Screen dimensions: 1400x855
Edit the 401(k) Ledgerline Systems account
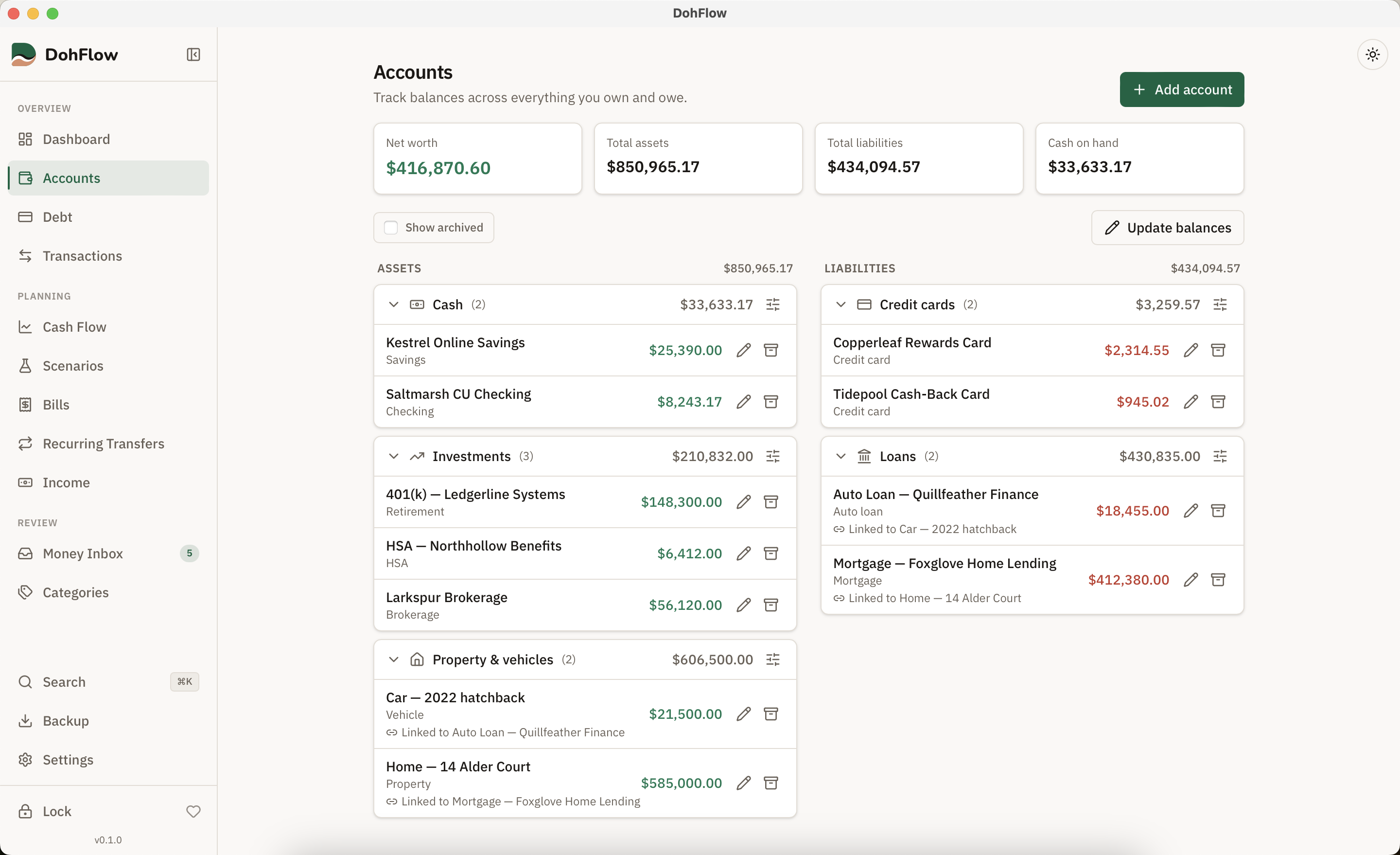pos(744,502)
